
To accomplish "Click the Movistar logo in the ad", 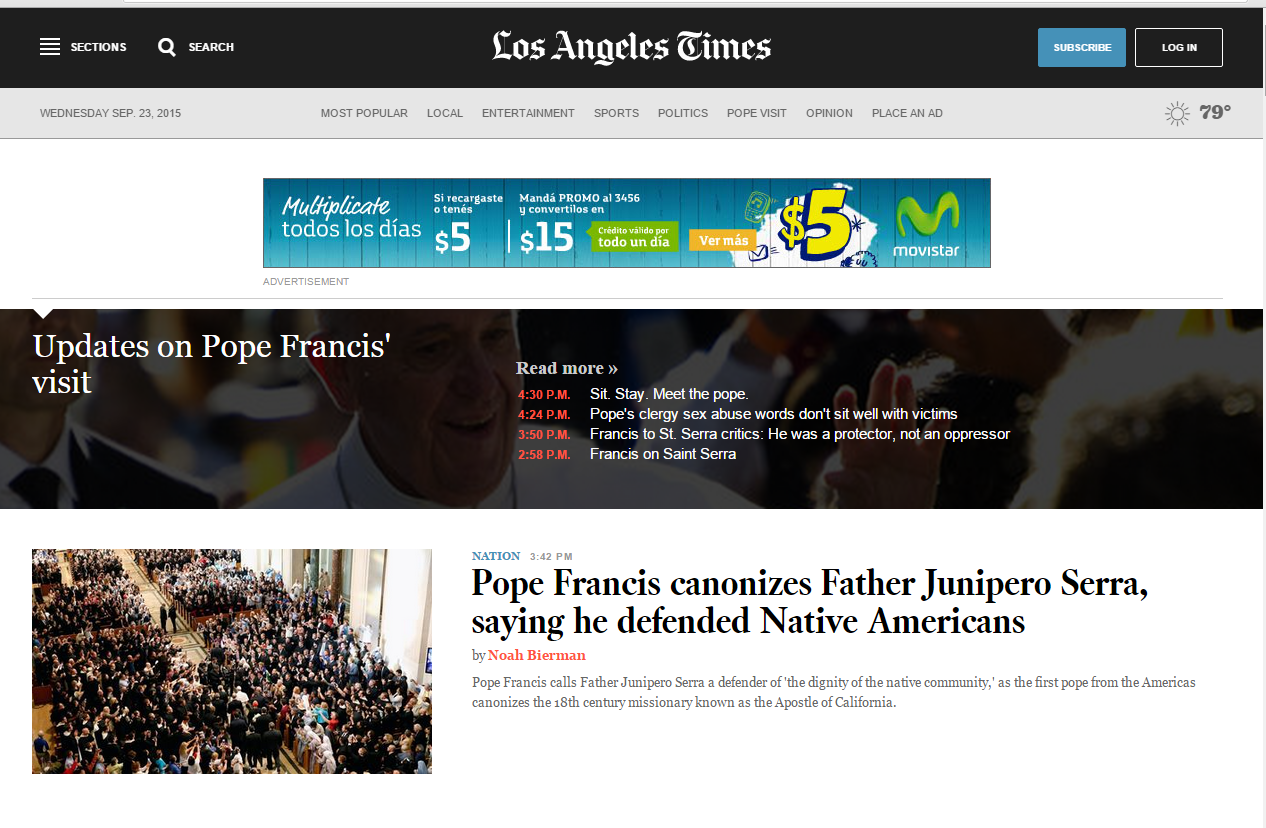I will 926,224.
